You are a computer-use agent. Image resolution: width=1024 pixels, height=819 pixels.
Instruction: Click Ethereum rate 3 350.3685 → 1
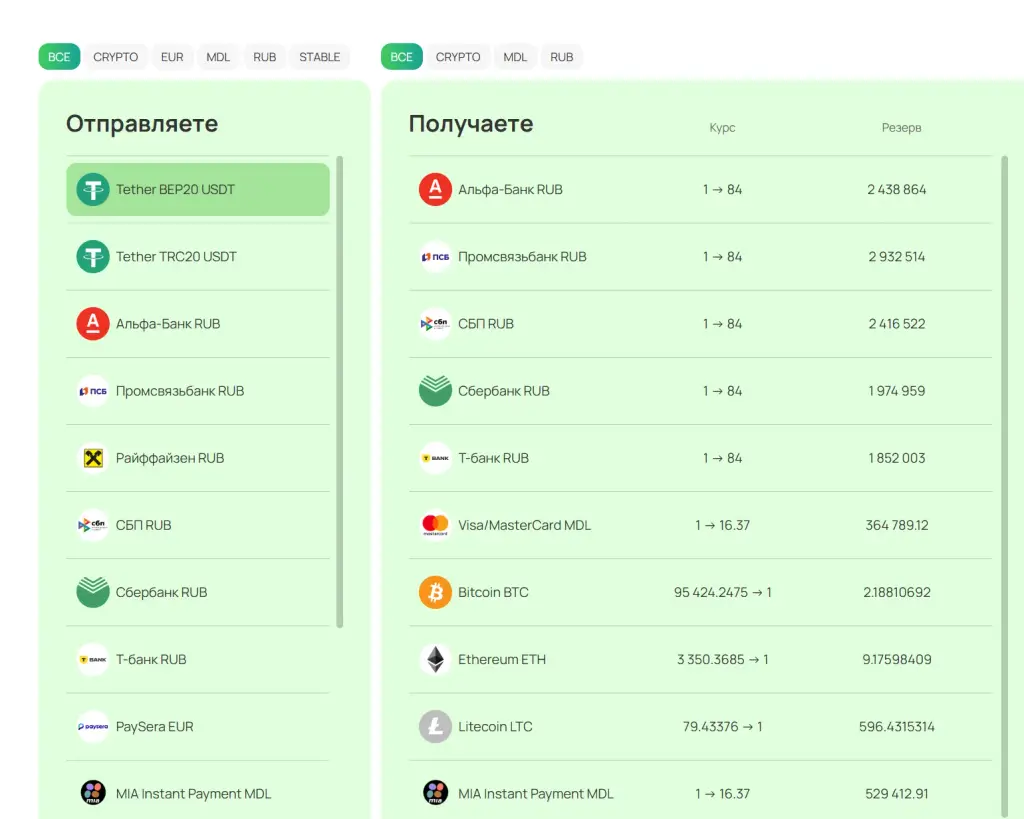pos(722,660)
